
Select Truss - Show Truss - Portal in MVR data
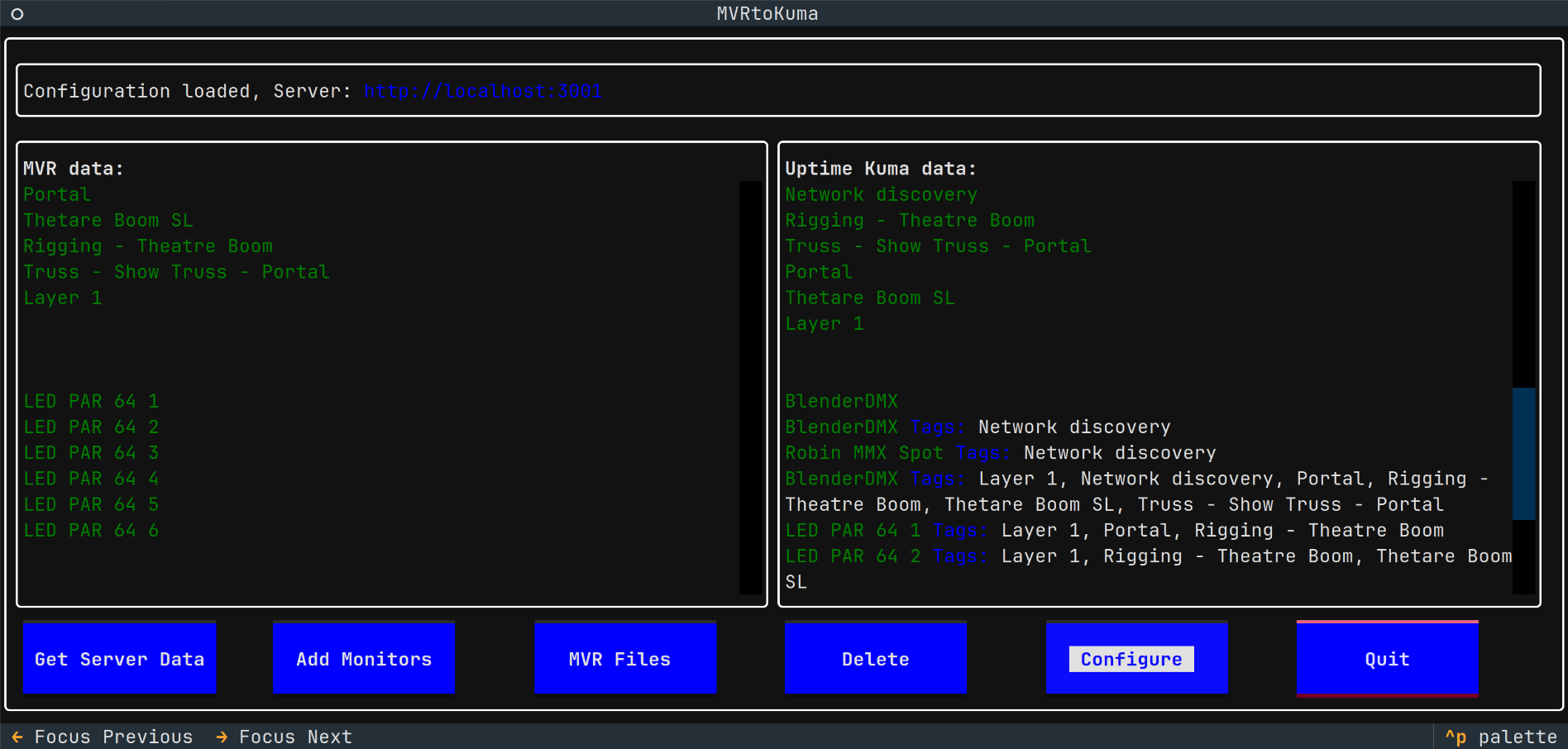coord(176,272)
